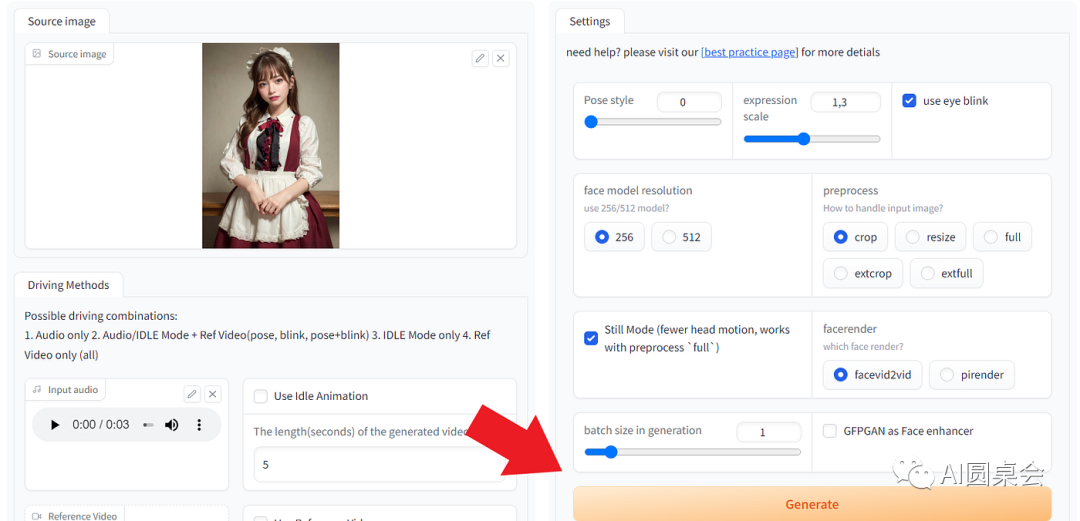Click the Pose style slider
Viewport: 1080px width, 521px height.
pyautogui.click(x=652, y=122)
